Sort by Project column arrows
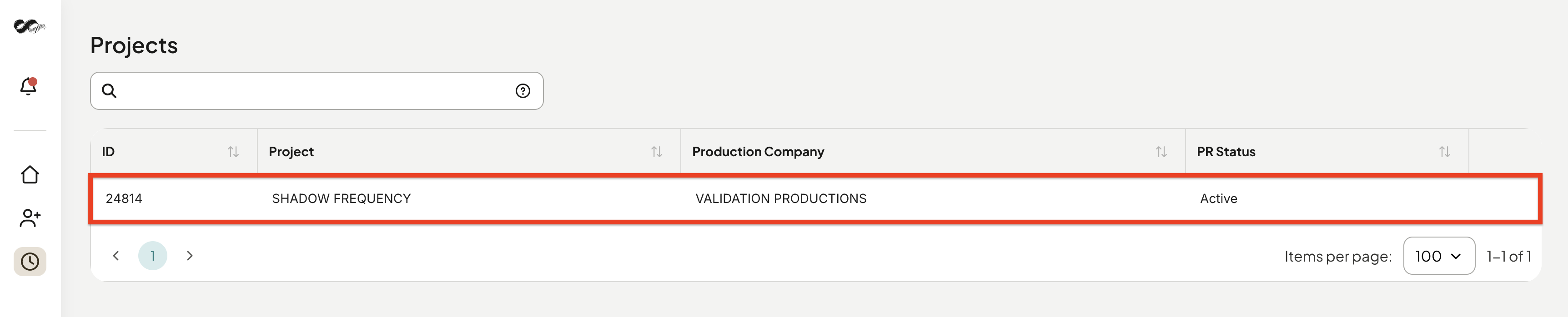The width and height of the screenshot is (1568, 317). (x=657, y=152)
